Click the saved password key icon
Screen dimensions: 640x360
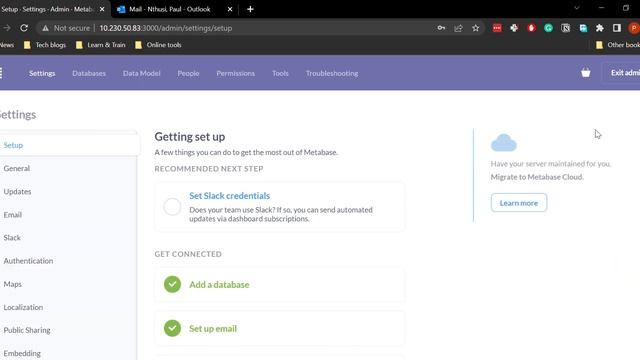(441, 28)
